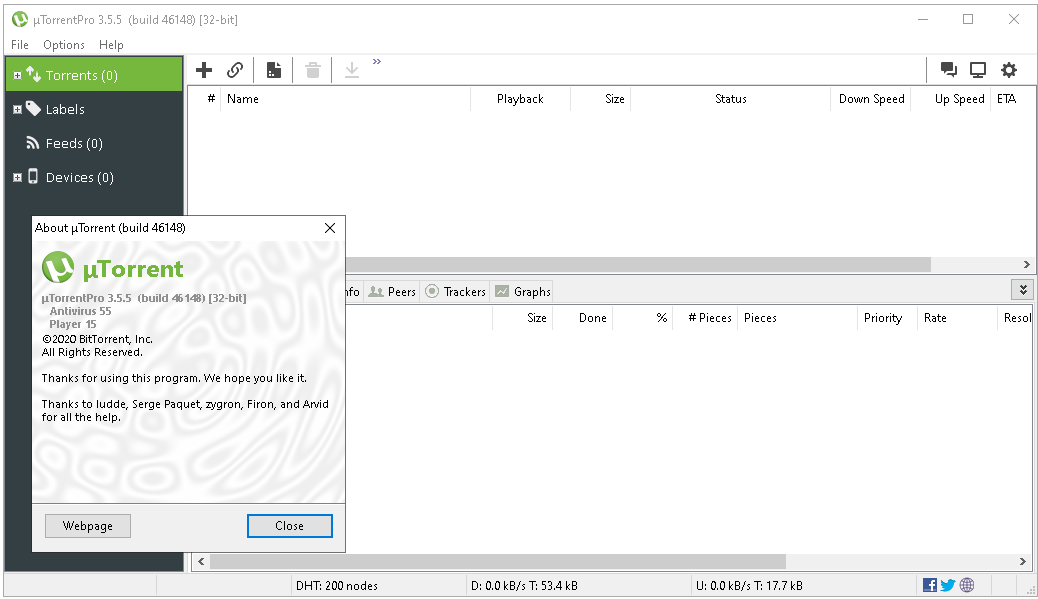The height and width of the screenshot is (599, 1038).
Task: Click DHT: 200 nodes status text
Action: click(337, 586)
